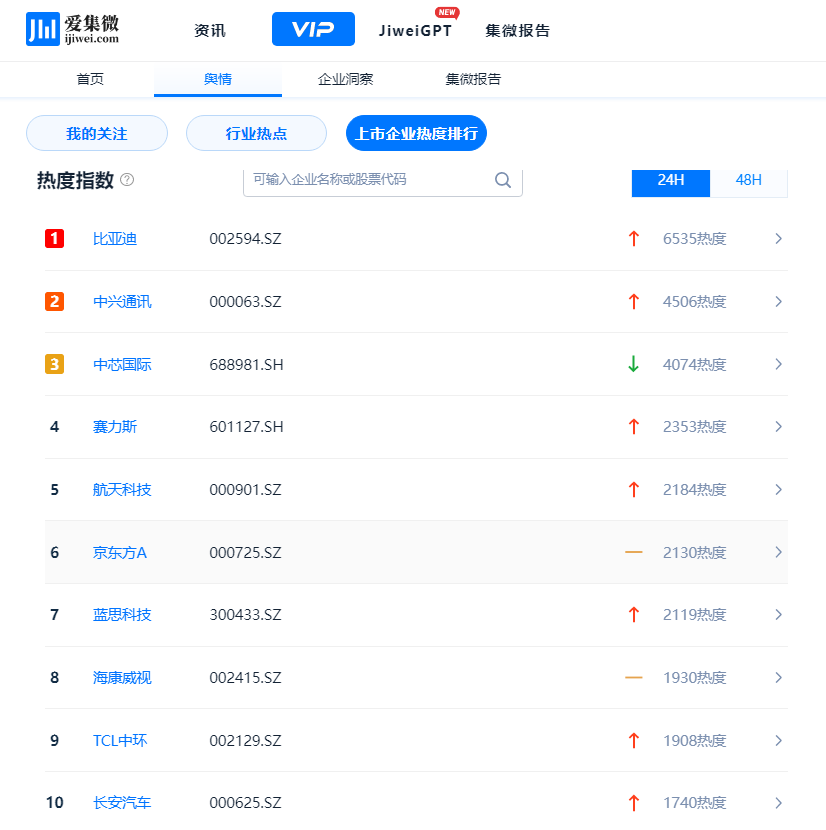Go to the 首页 tab
Image resolution: width=826 pixels, height=830 pixels.
90,79
